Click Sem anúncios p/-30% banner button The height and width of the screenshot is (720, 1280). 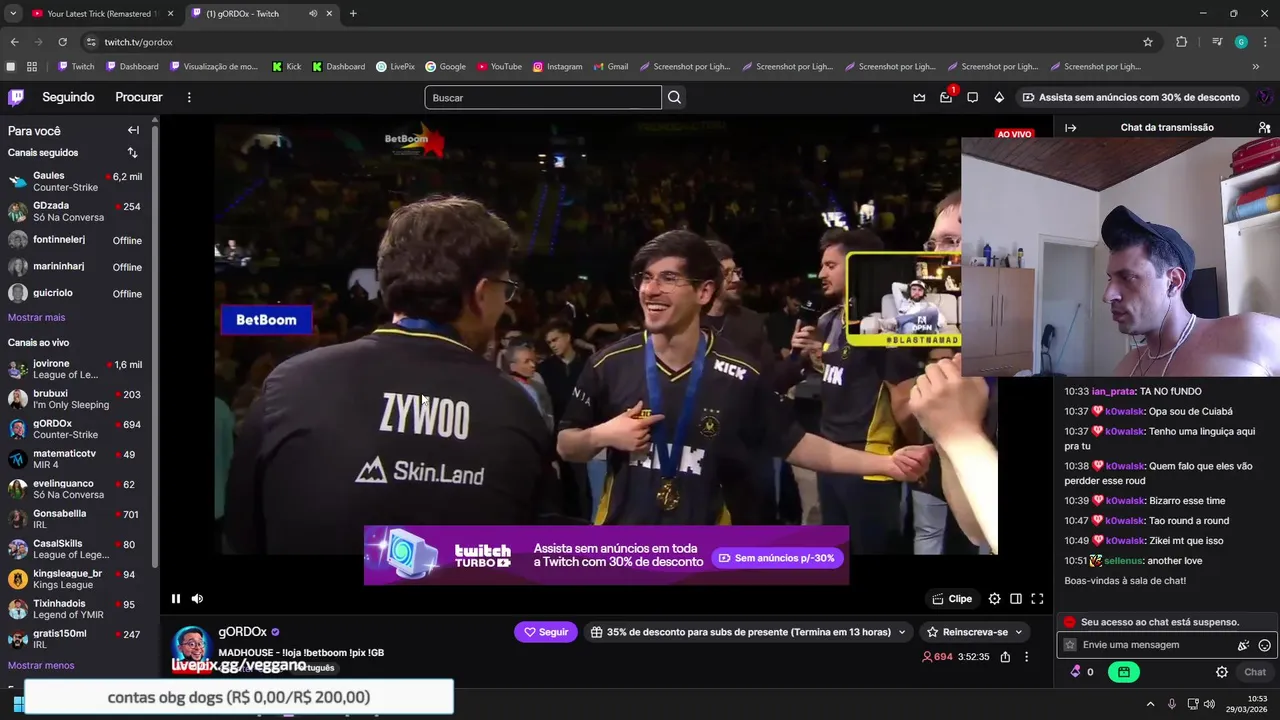tap(776, 558)
